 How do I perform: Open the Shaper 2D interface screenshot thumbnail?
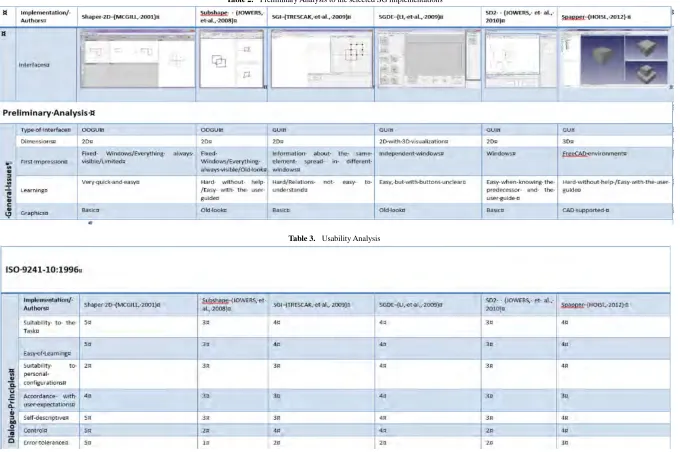138,59
